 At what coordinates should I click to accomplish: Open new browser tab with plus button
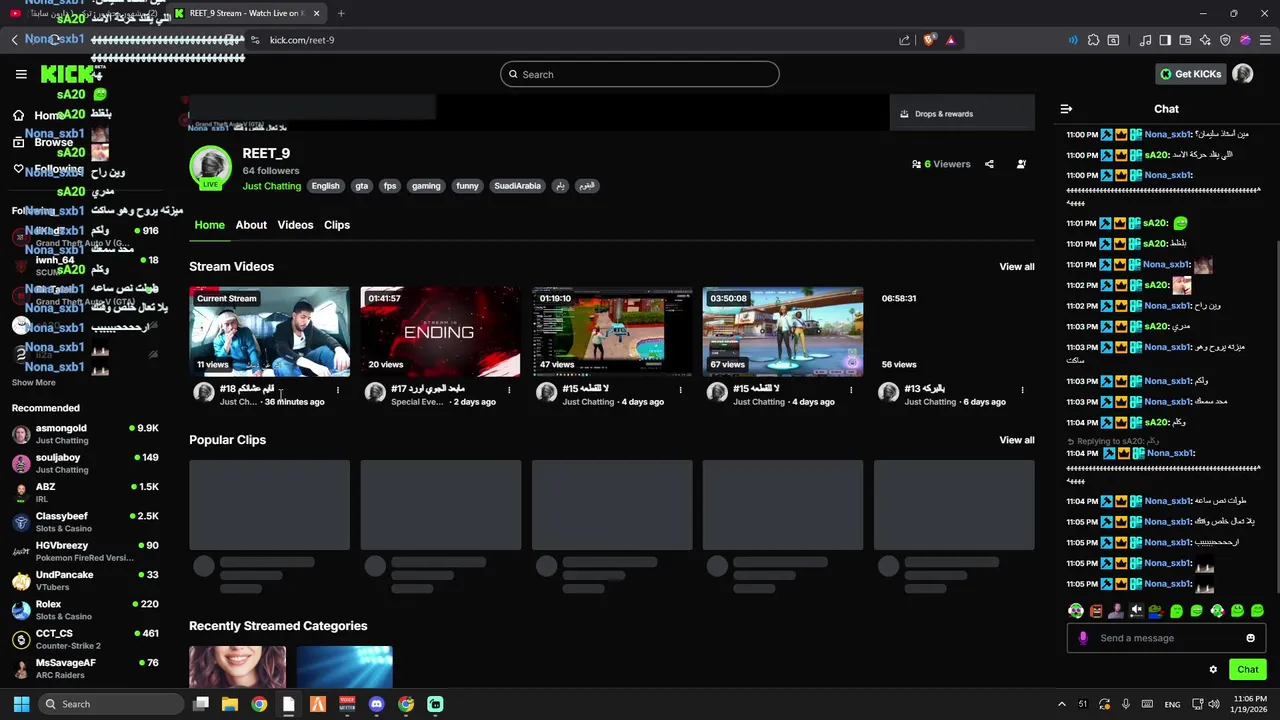coord(341,13)
